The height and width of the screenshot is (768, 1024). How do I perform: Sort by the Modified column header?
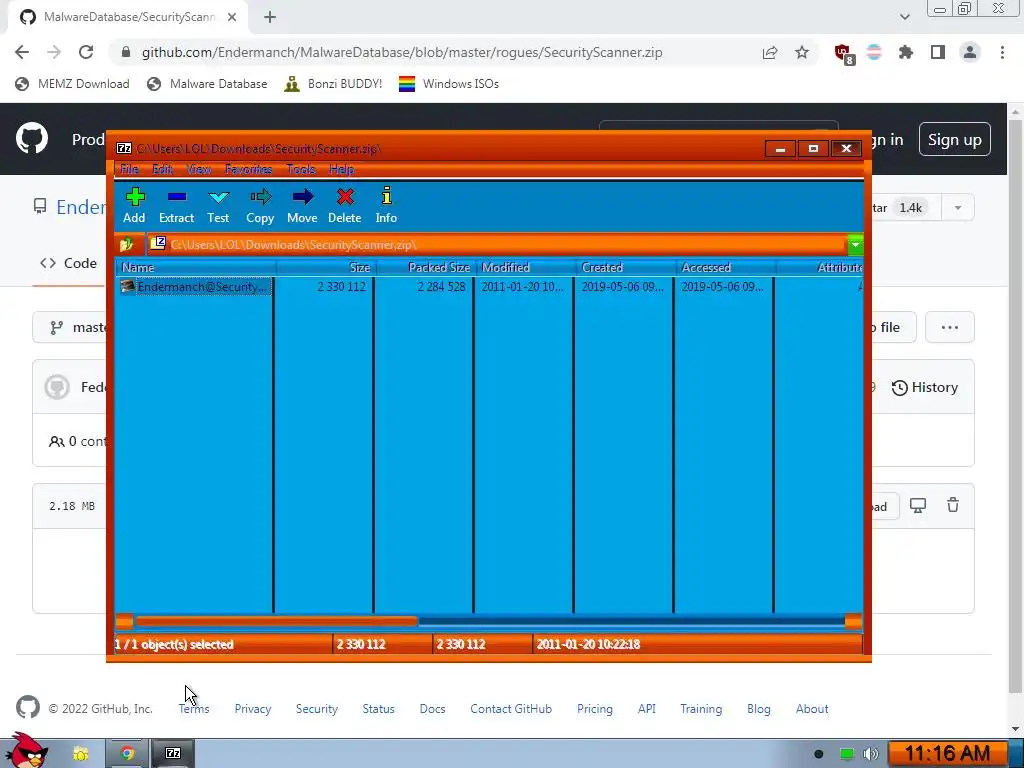point(526,267)
